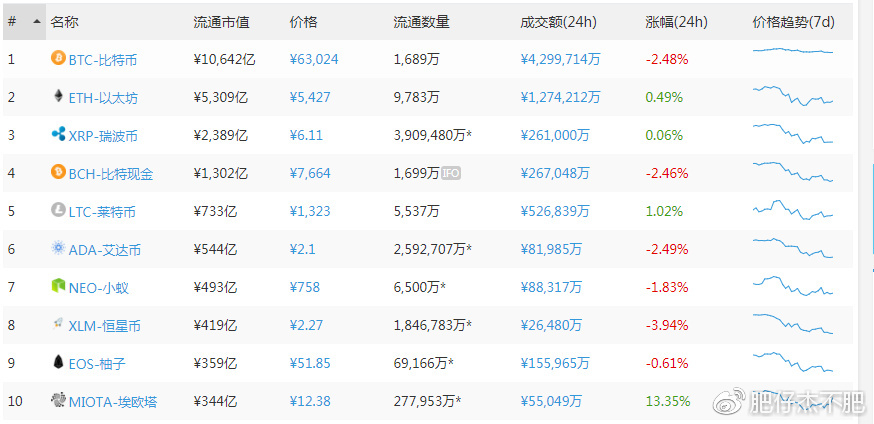Click the Litecoin silver coin icon
Viewport: 874px width, 424px height.
[59, 211]
